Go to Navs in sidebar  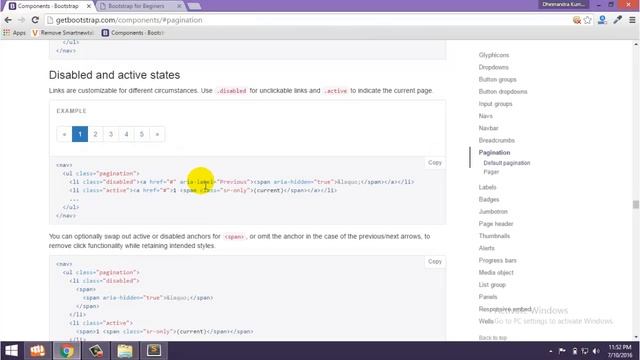tap(486, 116)
